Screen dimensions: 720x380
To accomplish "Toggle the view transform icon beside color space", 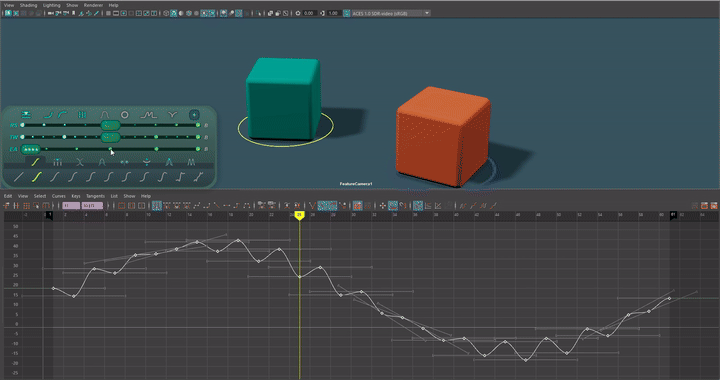I will pyautogui.click(x=347, y=13).
